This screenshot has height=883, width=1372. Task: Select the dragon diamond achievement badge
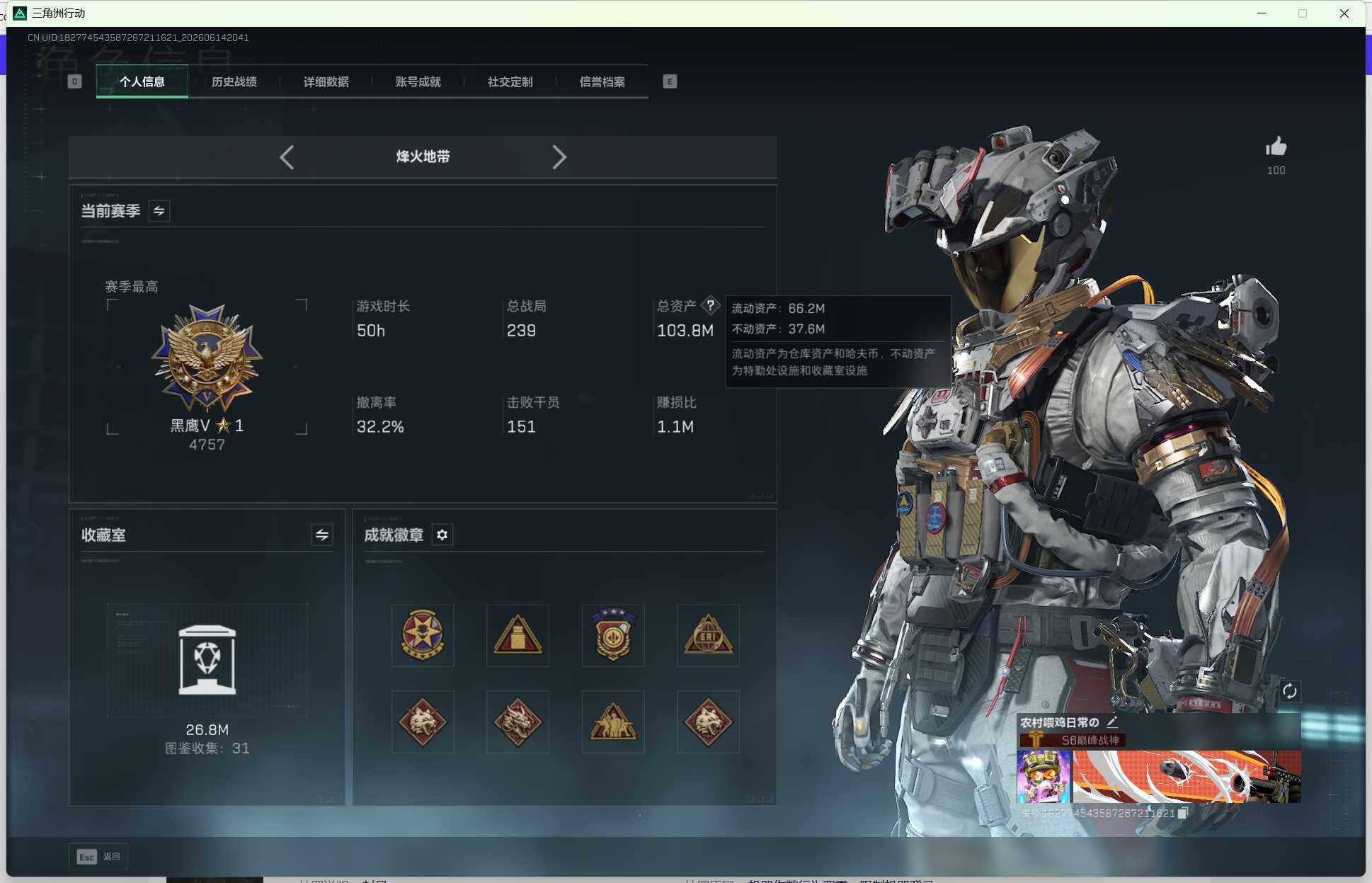(518, 722)
